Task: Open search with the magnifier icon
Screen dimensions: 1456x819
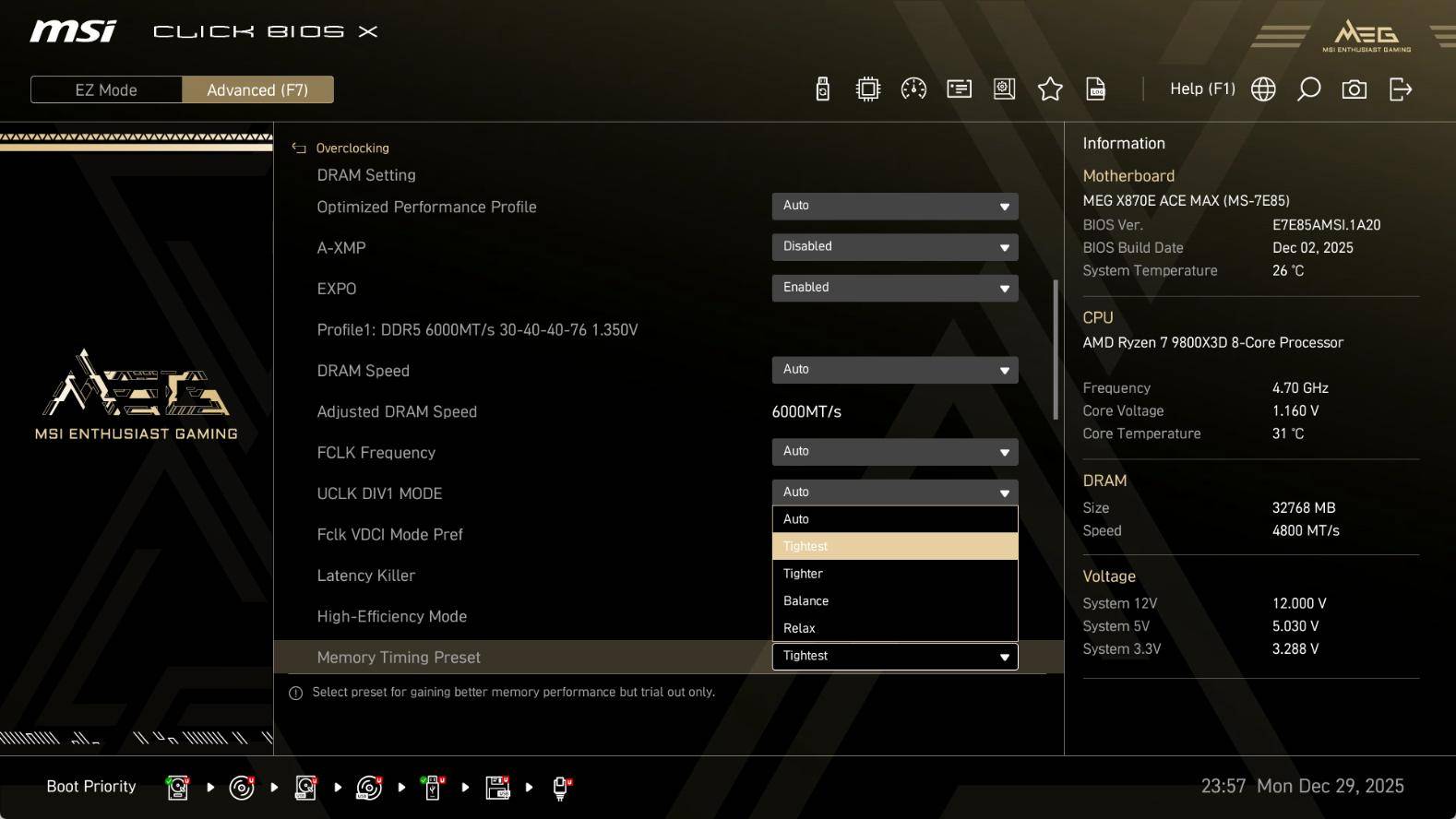Action: point(1308,89)
